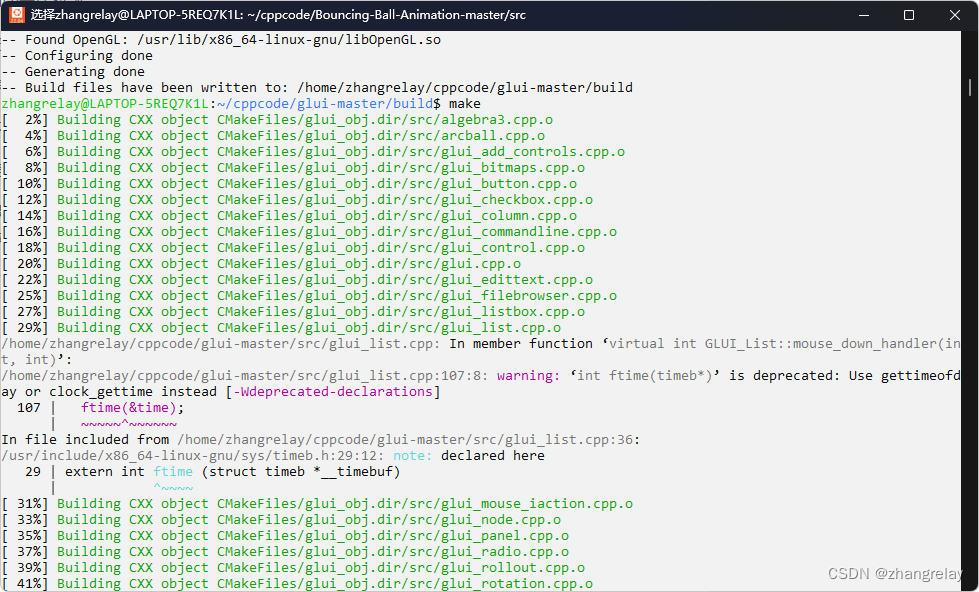
Task: Click the 'In member function' message line
Action: 481,352
